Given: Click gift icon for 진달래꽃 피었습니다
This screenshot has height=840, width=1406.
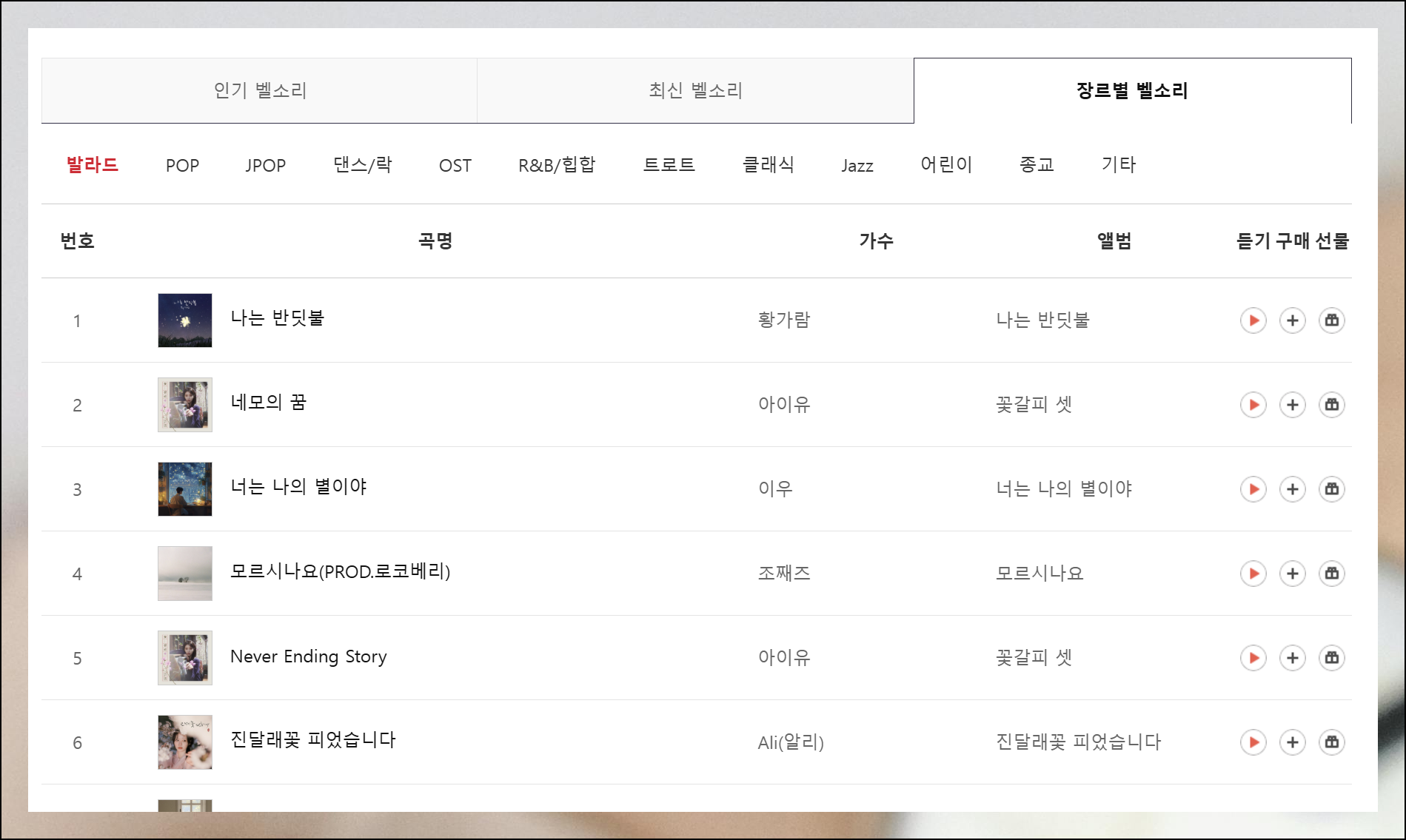Looking at the screenshot, I should pos(1332,742).
